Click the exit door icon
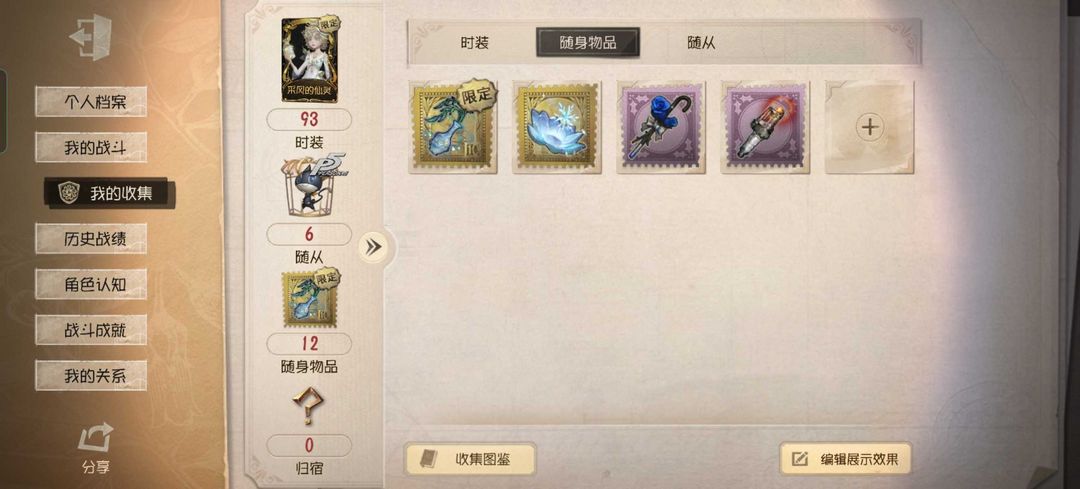The image size is (1080, 489). tap(91, 38)
